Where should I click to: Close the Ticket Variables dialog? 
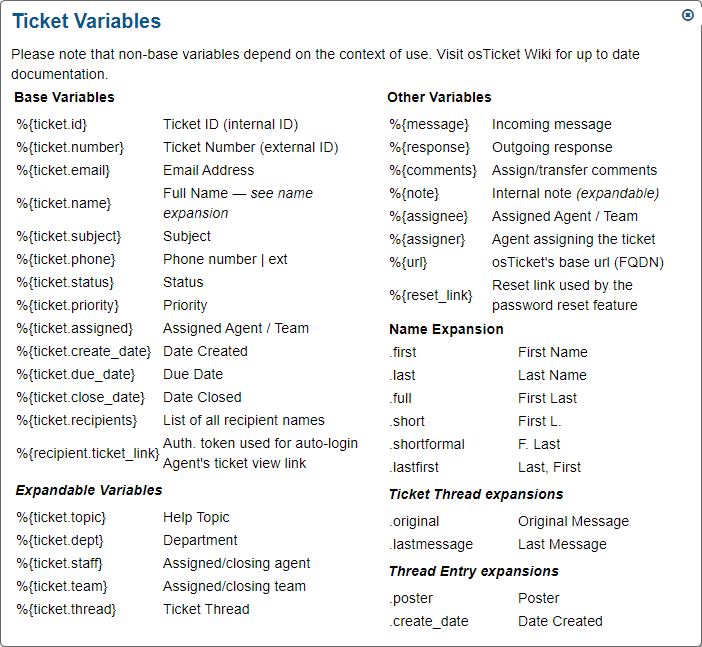click(x=688, y=15)
